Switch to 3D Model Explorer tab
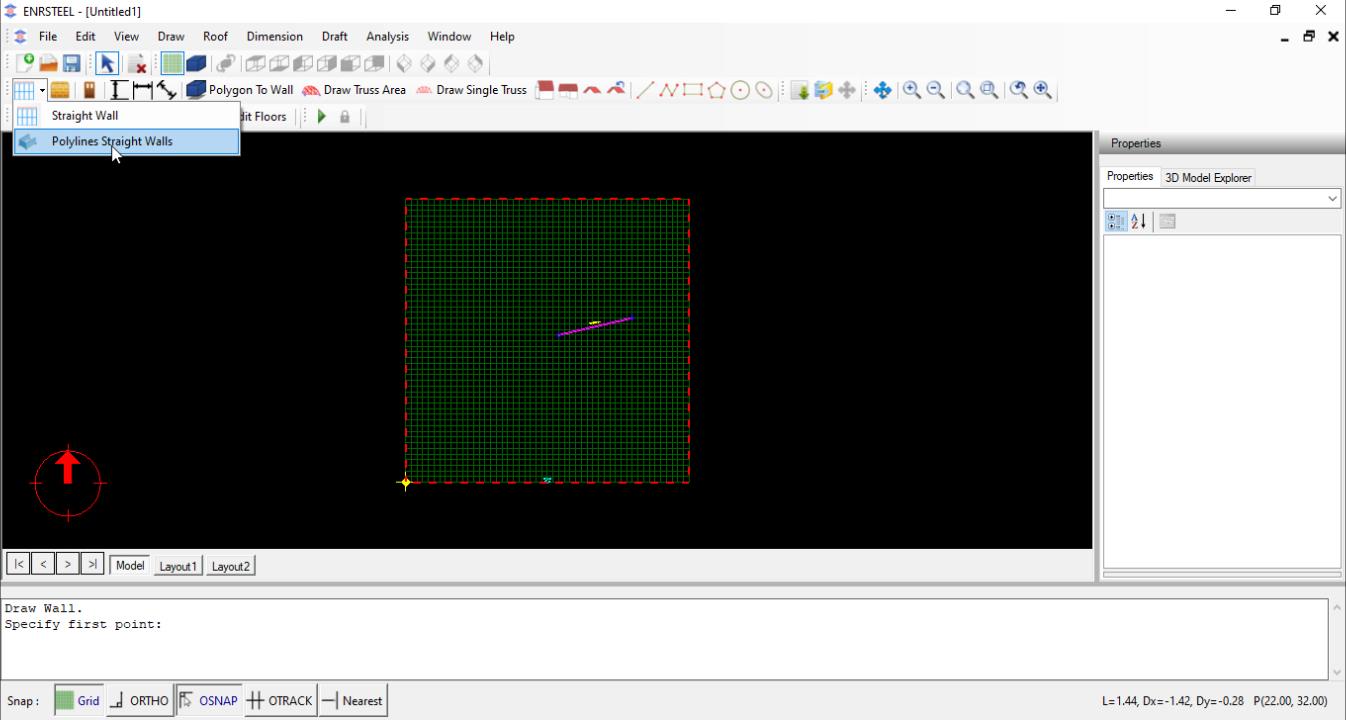 pyautogui.click(x=1207, y=178)
